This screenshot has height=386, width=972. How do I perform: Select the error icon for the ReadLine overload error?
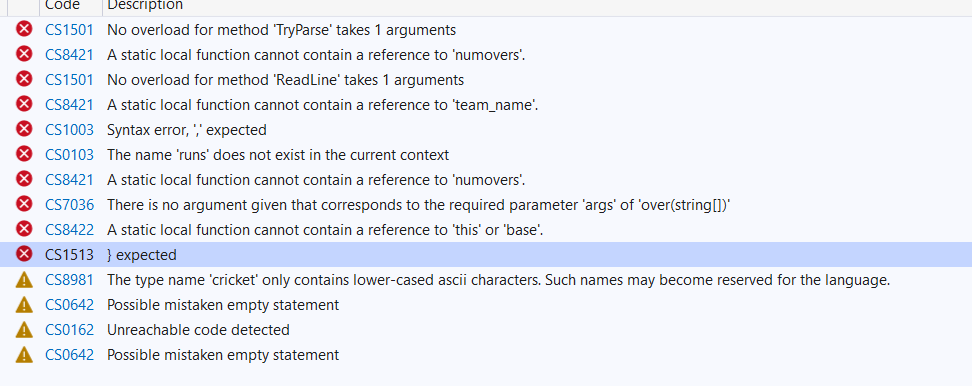(x=24, y=79)
